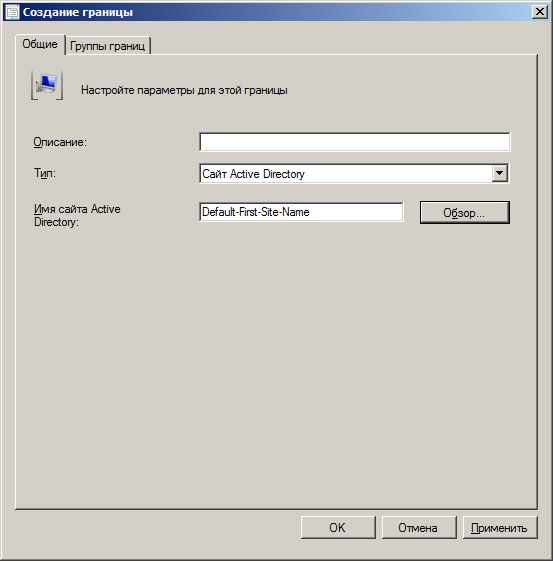
Task: Close the Создание границы dialog
Action: 540,12
